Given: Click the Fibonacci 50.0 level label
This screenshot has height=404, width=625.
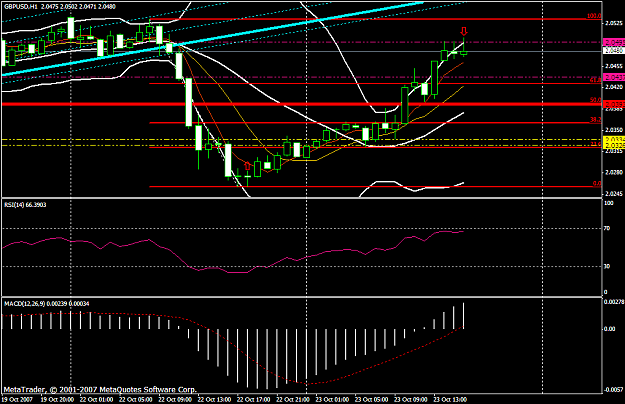Looking at the screenshot, I should 596,100.
